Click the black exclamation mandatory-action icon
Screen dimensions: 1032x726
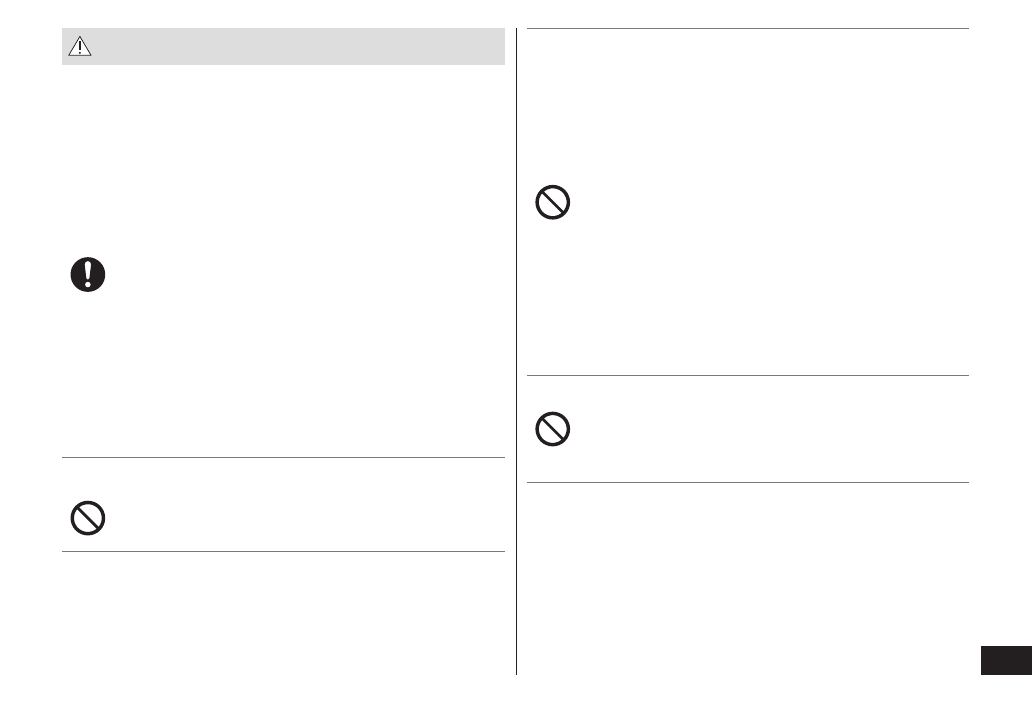pos(88,274)
